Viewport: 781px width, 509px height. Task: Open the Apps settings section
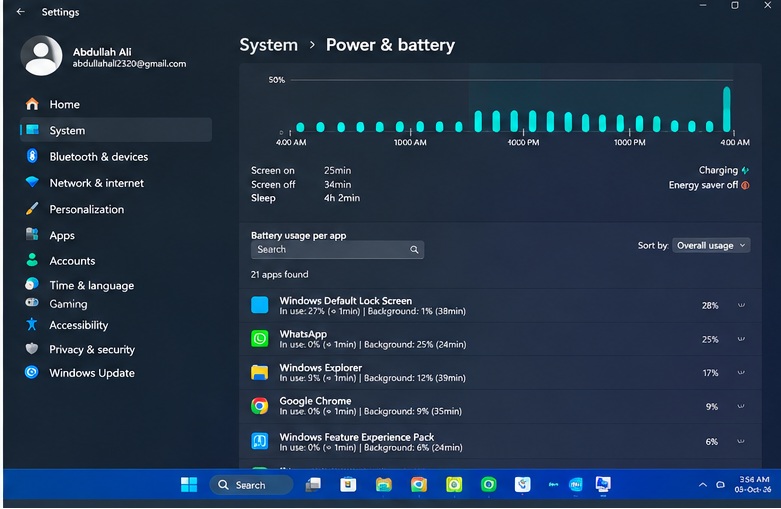click(116, 235)
